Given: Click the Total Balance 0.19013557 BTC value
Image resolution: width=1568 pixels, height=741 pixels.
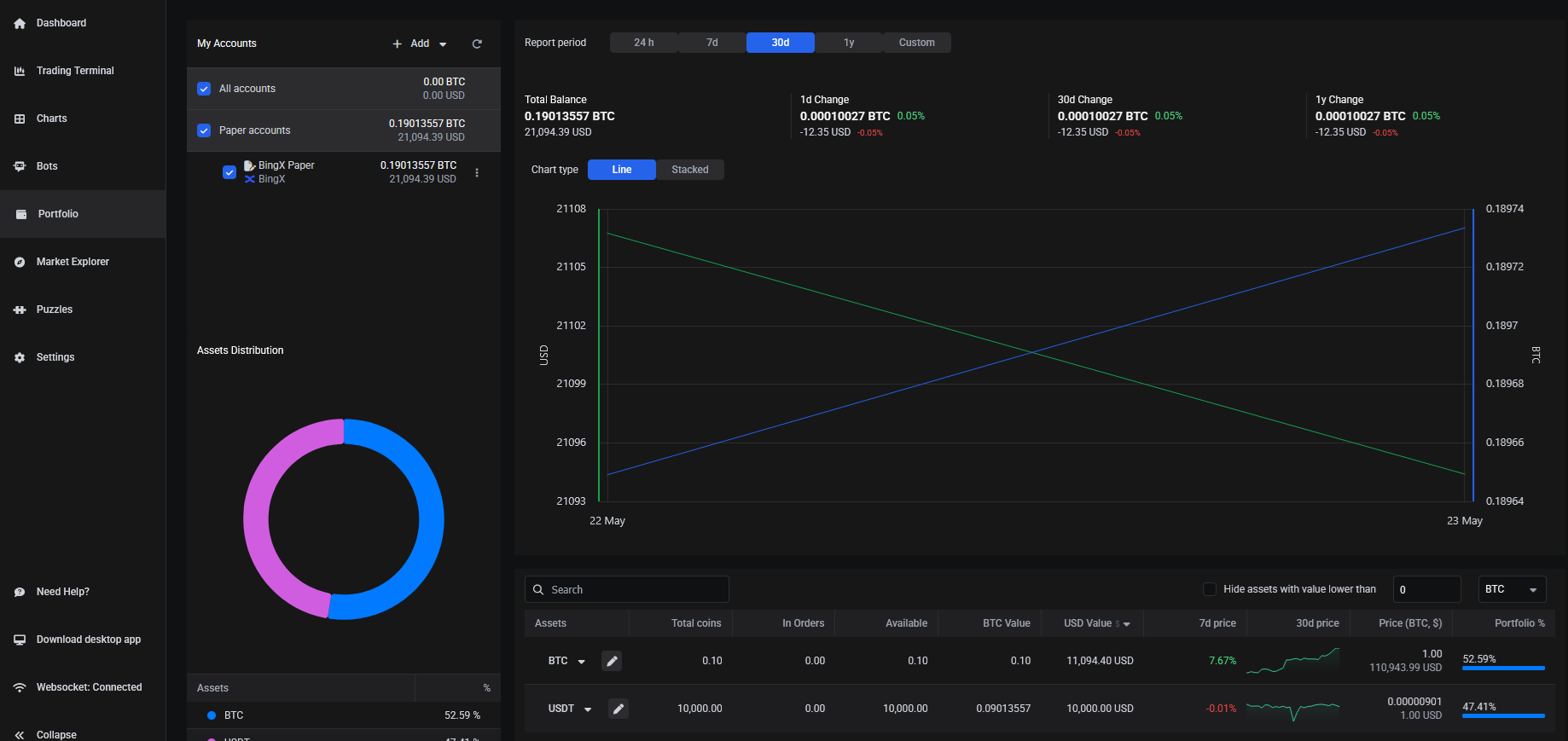Looking at the screenshot, I should coord(569,116).
